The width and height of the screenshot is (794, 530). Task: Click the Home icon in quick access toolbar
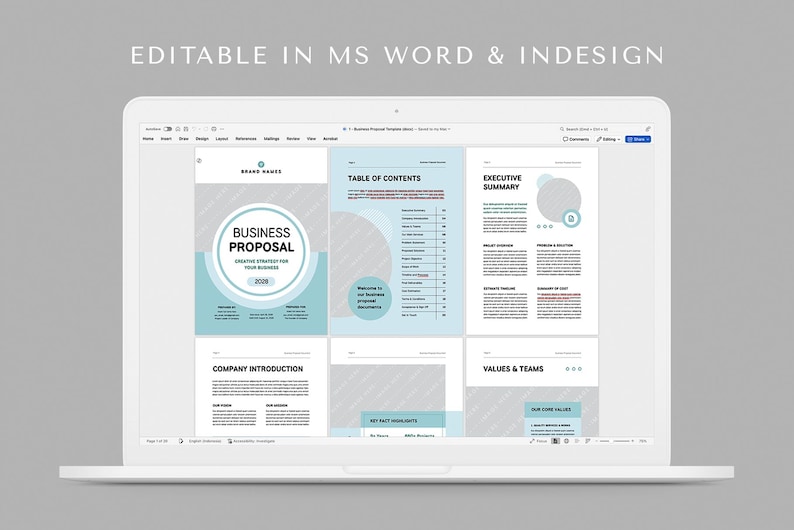[x=178, y=129]
